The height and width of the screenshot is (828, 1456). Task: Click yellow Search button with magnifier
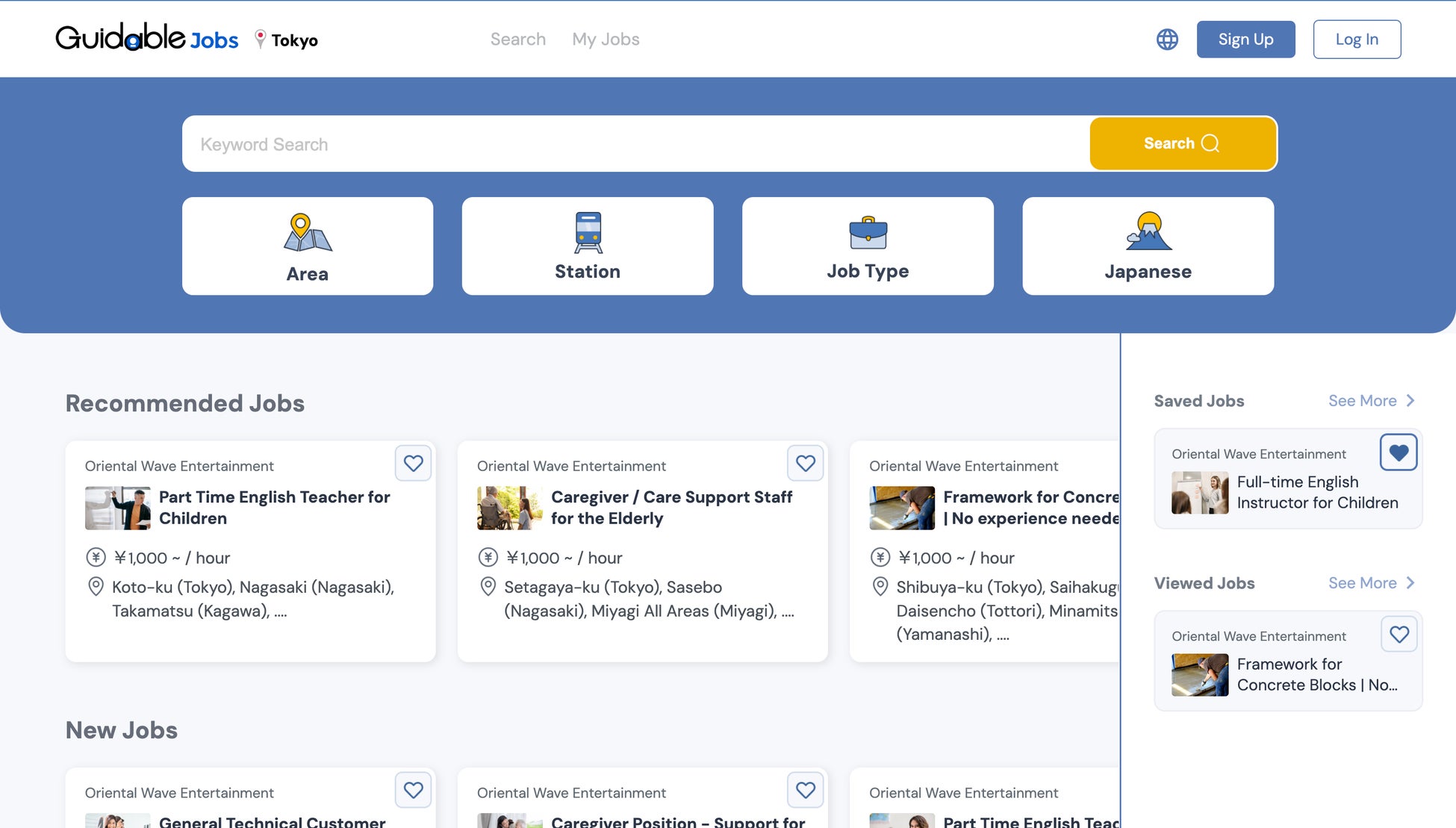(x=1182, y=143)
